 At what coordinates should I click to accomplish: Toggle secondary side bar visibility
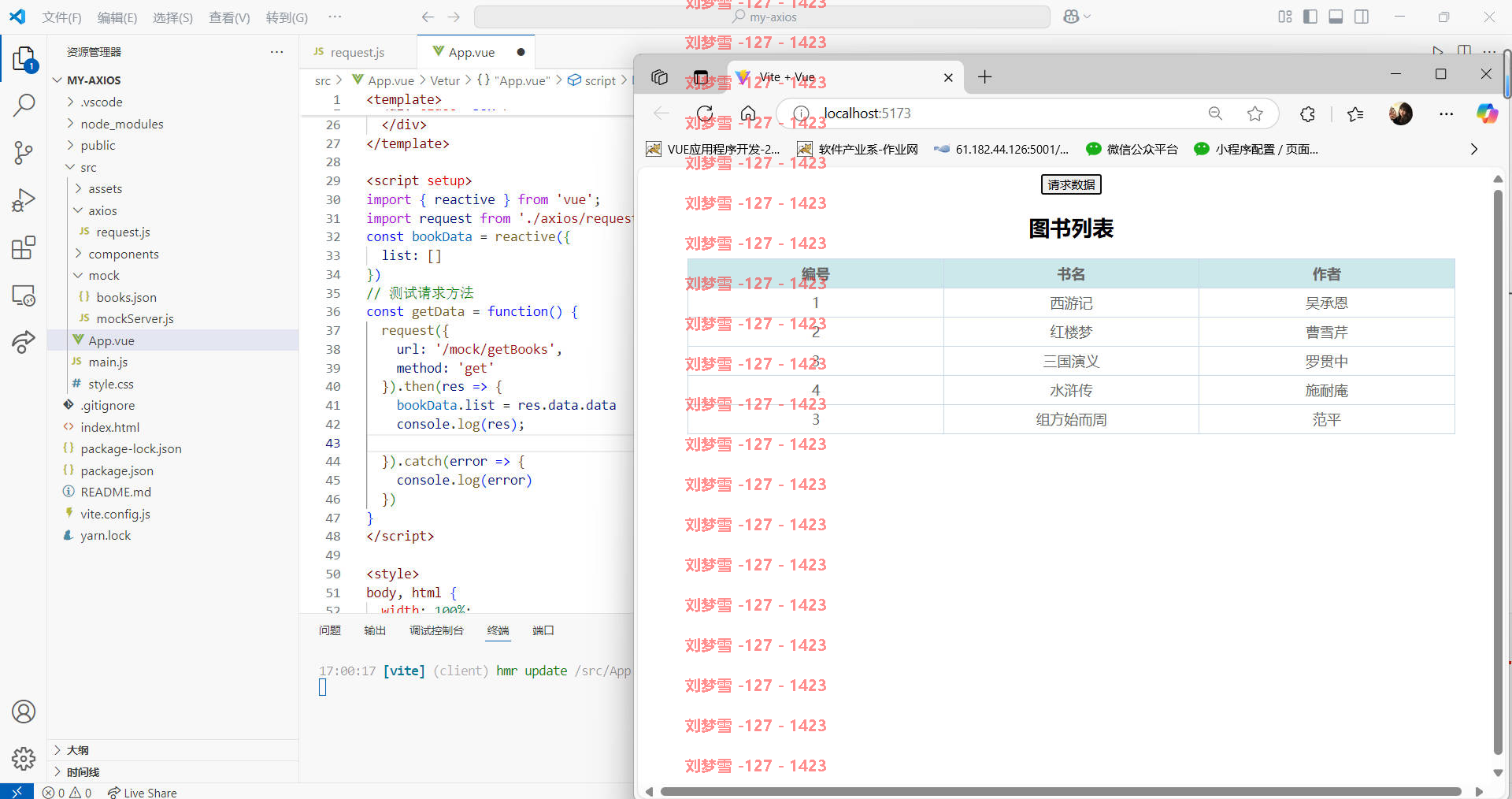tap(1362, 17)
